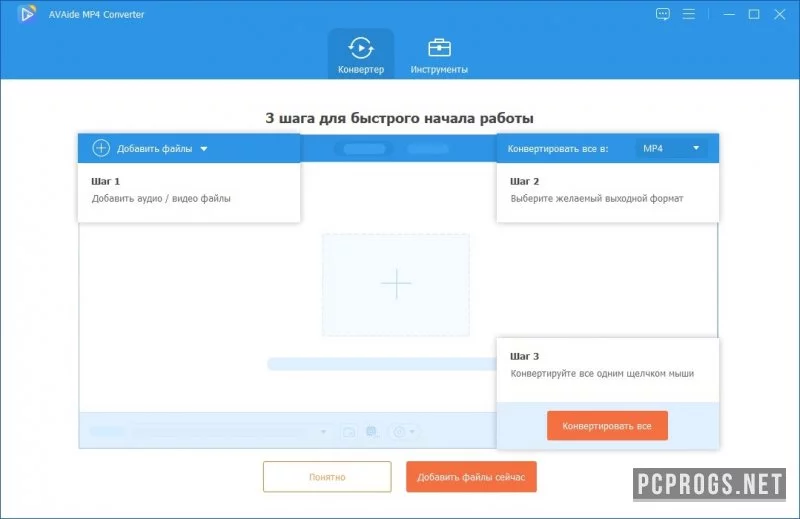800x519 pixels.
Task: Click the AVAide MP4 Converter logo icon
Action: click(x=27, y=14)
